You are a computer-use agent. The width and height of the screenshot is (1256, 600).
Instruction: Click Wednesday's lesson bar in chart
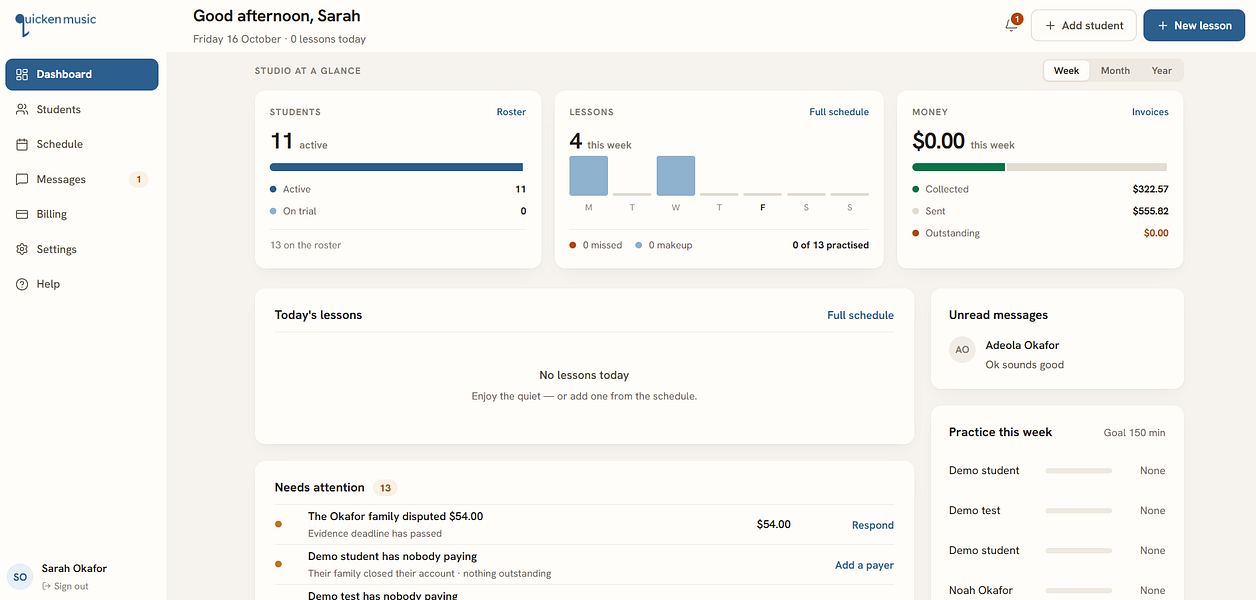(x=676, y=176)
